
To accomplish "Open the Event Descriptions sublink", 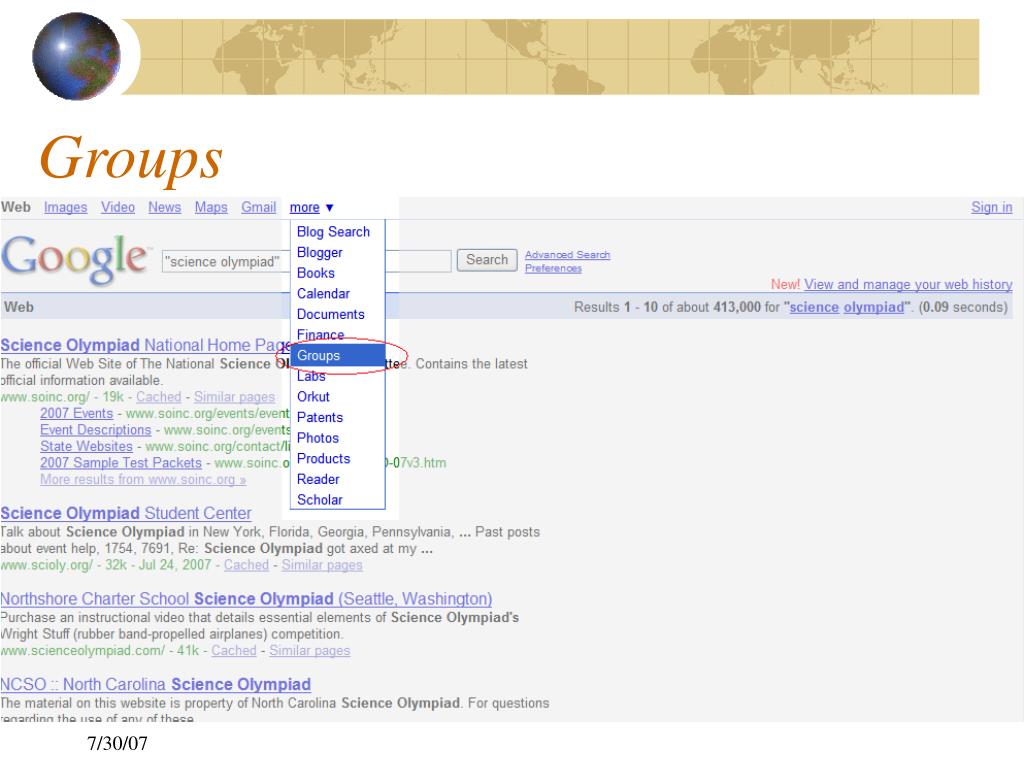I will point(95,430).
